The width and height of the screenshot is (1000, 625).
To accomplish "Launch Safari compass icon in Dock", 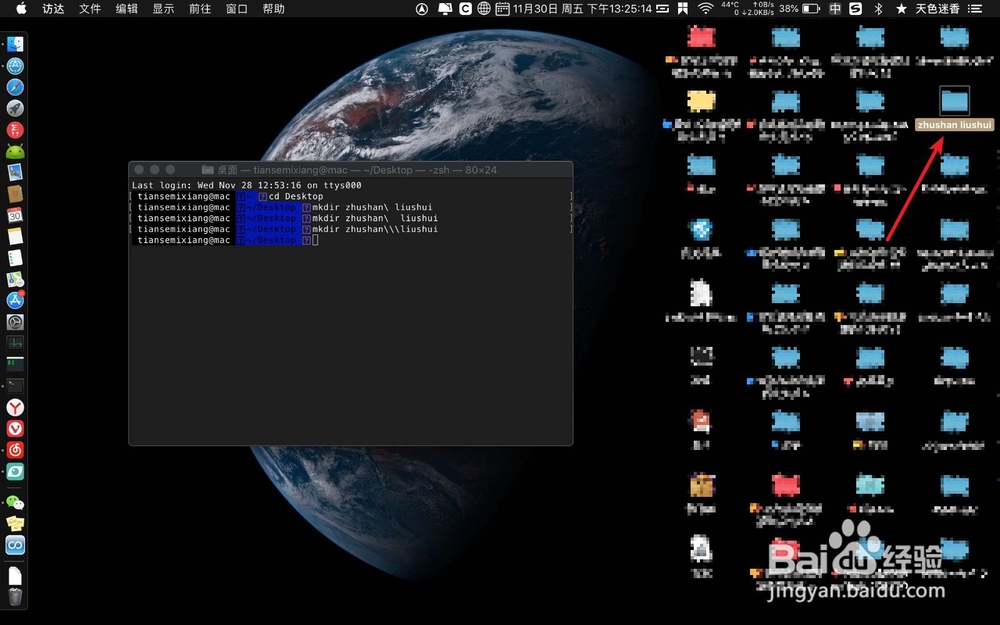I will coord(15,87).
